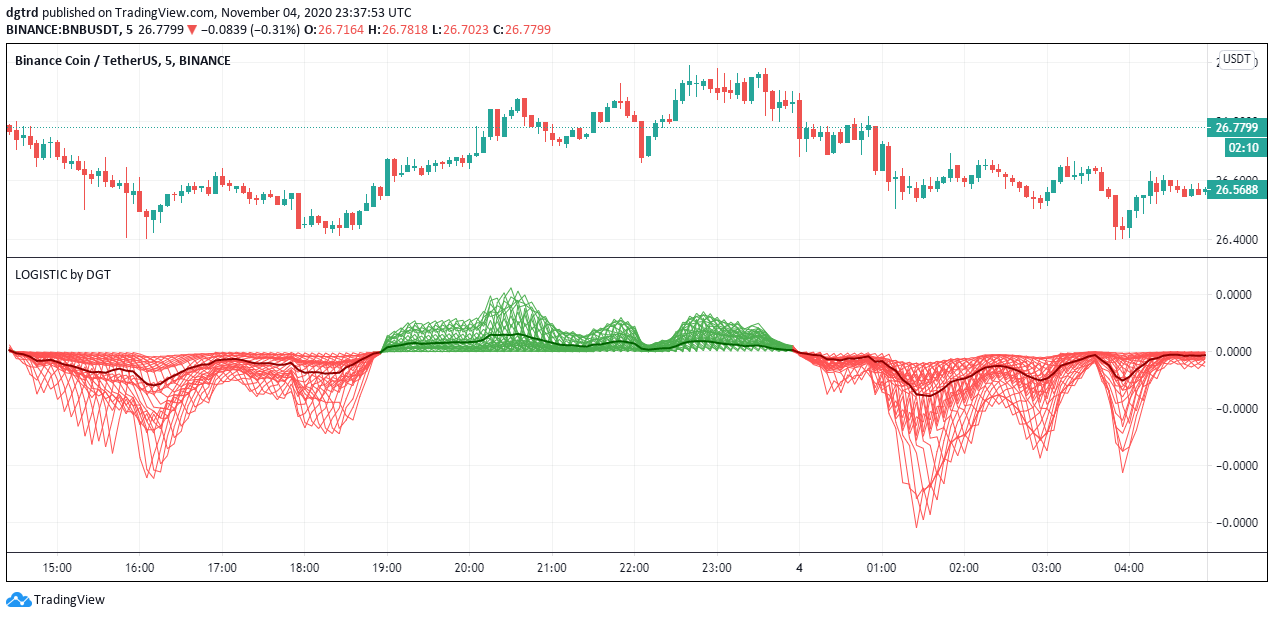Click the TradingView cloud logo icon
Image resolution: width=1274 pixels, height=618 pixels.
coord(18,600)
